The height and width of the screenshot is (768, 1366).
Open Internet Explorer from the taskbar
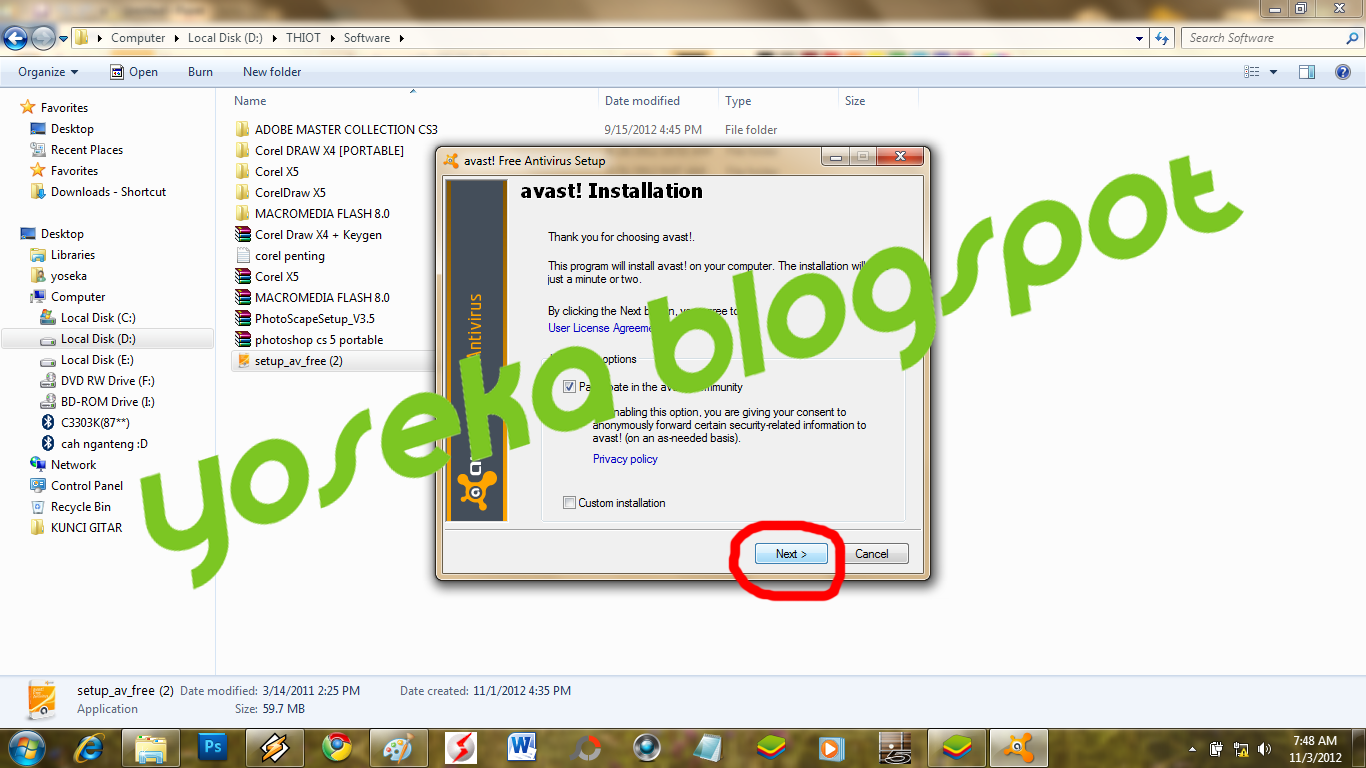point(89,747)
